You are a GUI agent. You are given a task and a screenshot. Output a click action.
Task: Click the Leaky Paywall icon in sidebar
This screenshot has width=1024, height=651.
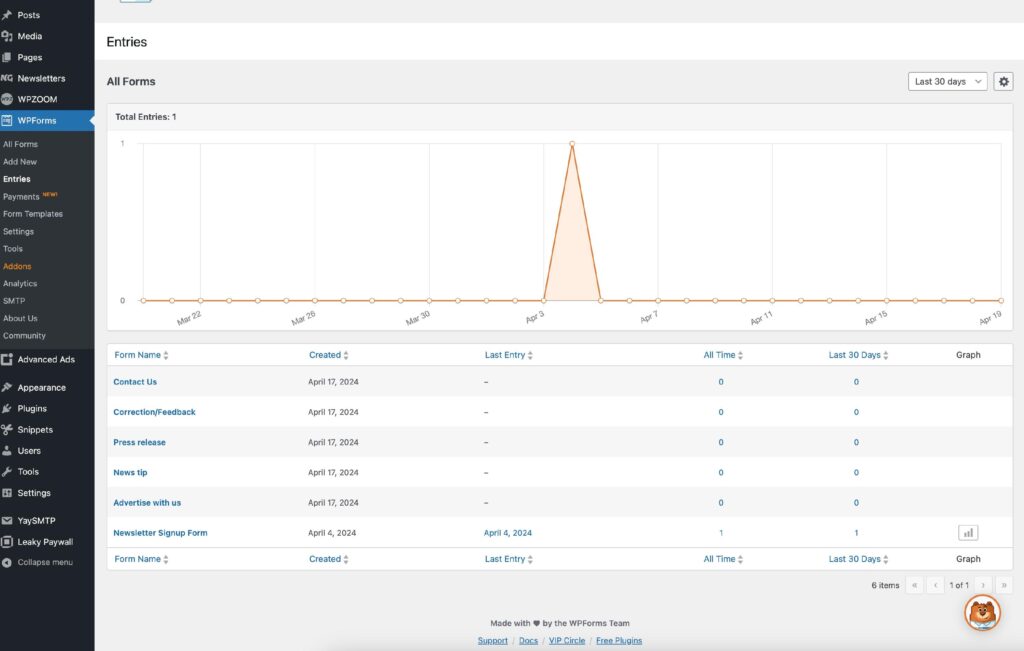[8, 542]
